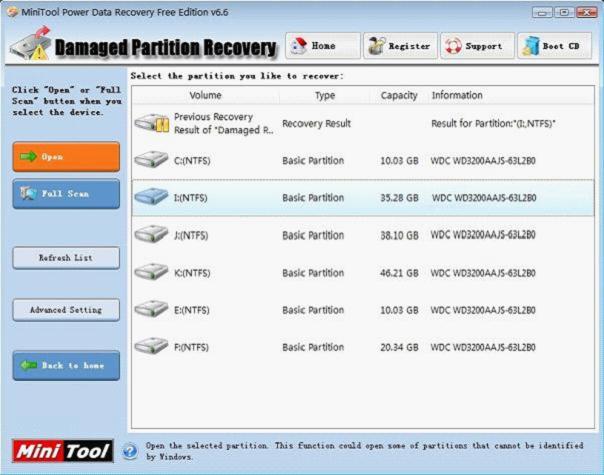Click the Damaged Partition Recovery drive icon
This screenshot has height=475, width=604.
(x=31, y=44)
